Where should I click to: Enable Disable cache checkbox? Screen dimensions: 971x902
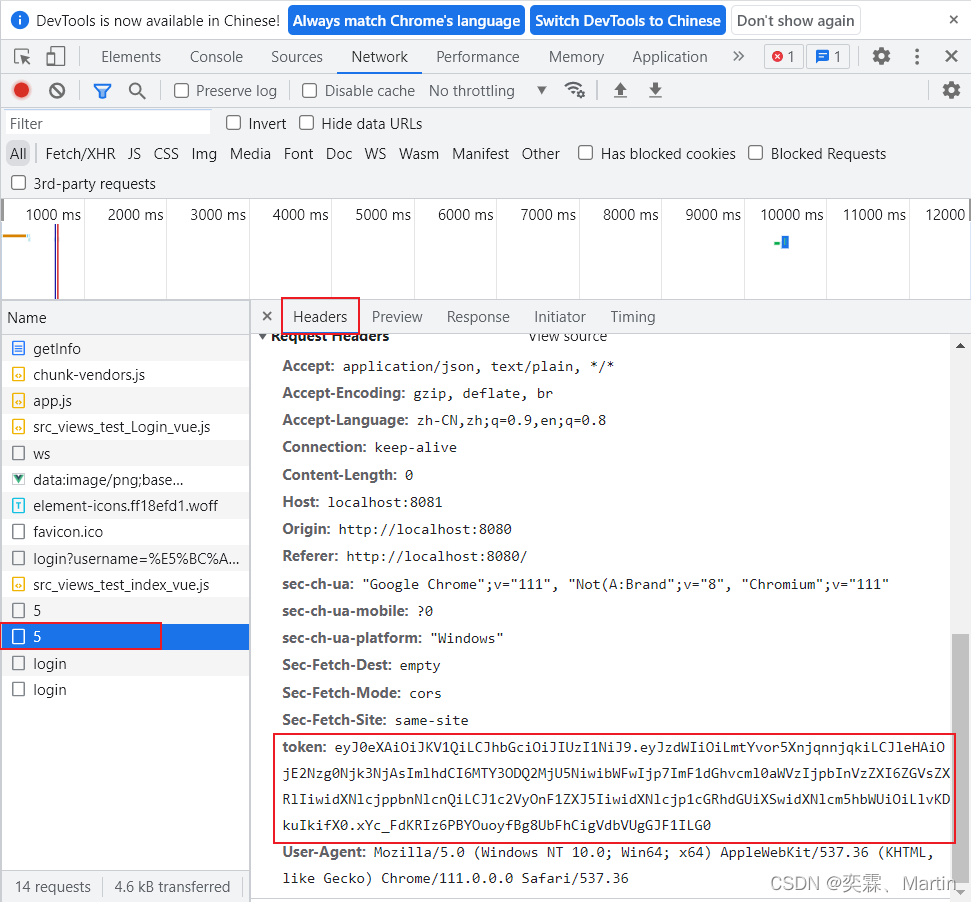pyautogui.click(x=309, y=91)
